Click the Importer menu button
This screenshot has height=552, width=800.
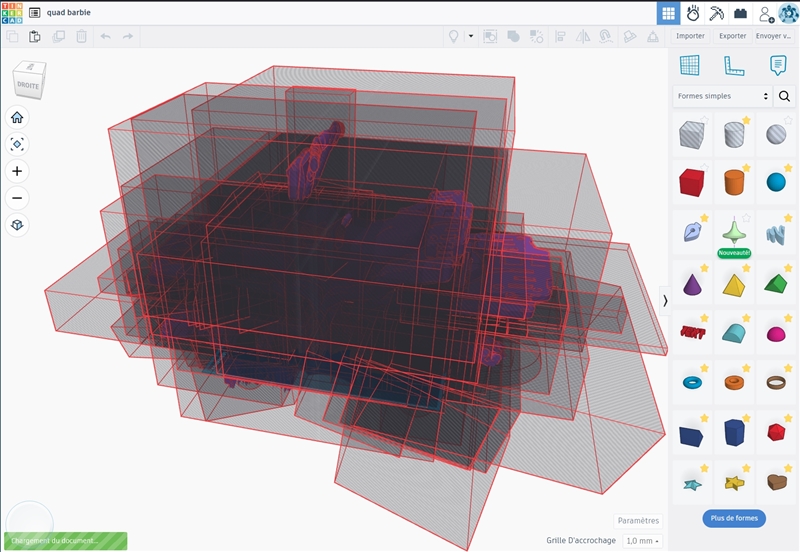tap(690, 36)
